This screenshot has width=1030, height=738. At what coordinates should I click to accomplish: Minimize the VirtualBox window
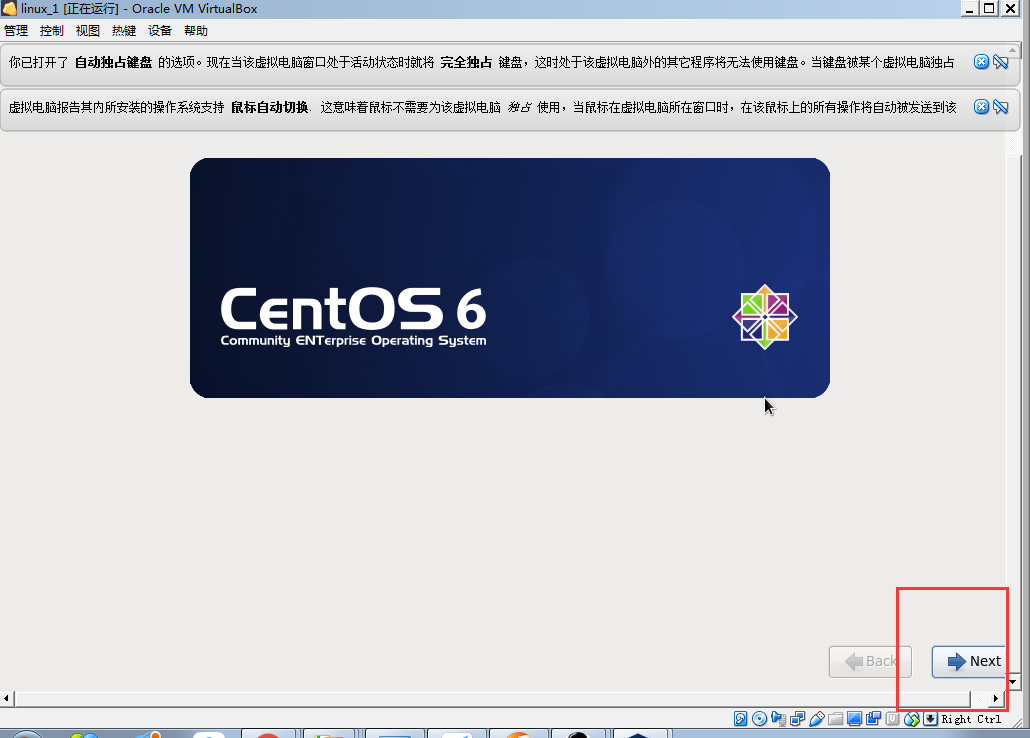click(x=970, y=9)
